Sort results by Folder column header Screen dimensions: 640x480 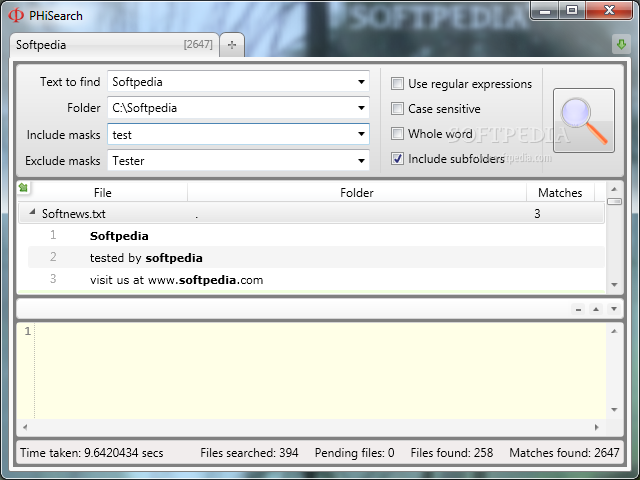point(357,193)
